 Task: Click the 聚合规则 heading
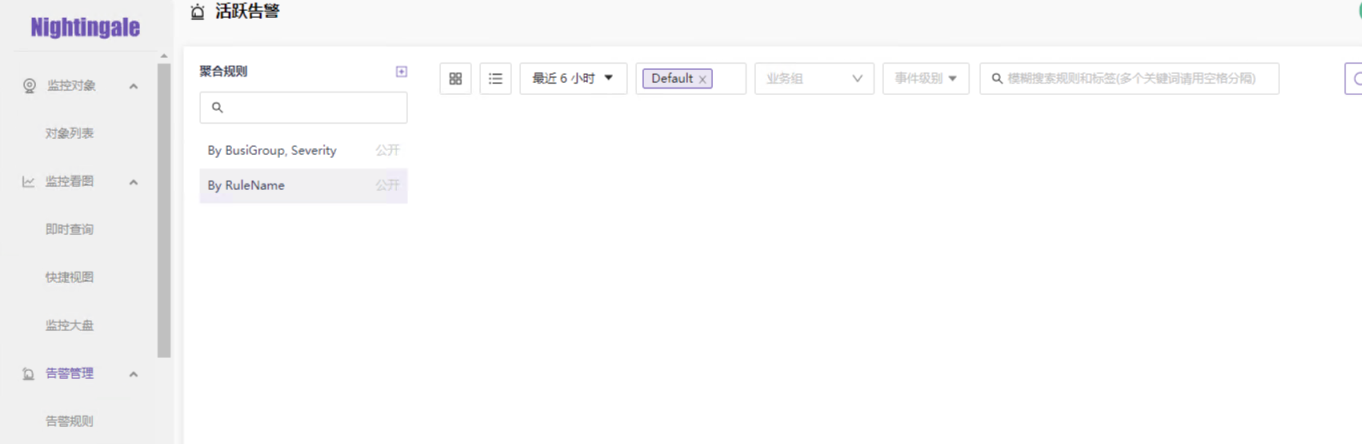pyautogui.click(x=223, y=71)
